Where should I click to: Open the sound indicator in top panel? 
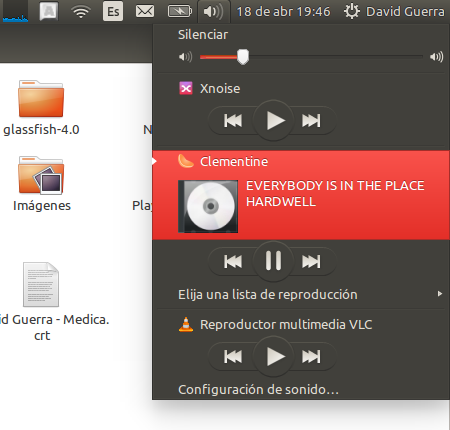click(213, 12)
